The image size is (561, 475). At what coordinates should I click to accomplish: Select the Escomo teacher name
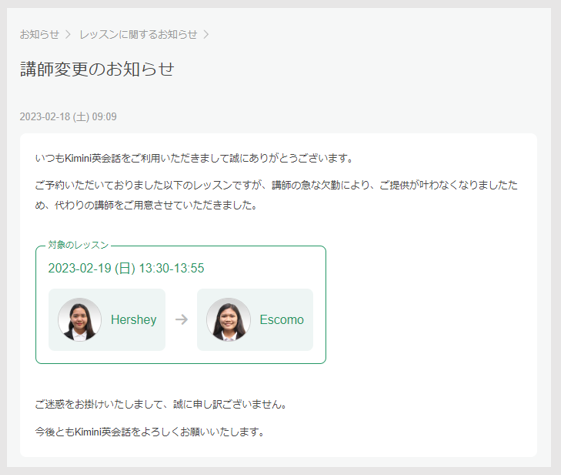click(x=282, y=319)
